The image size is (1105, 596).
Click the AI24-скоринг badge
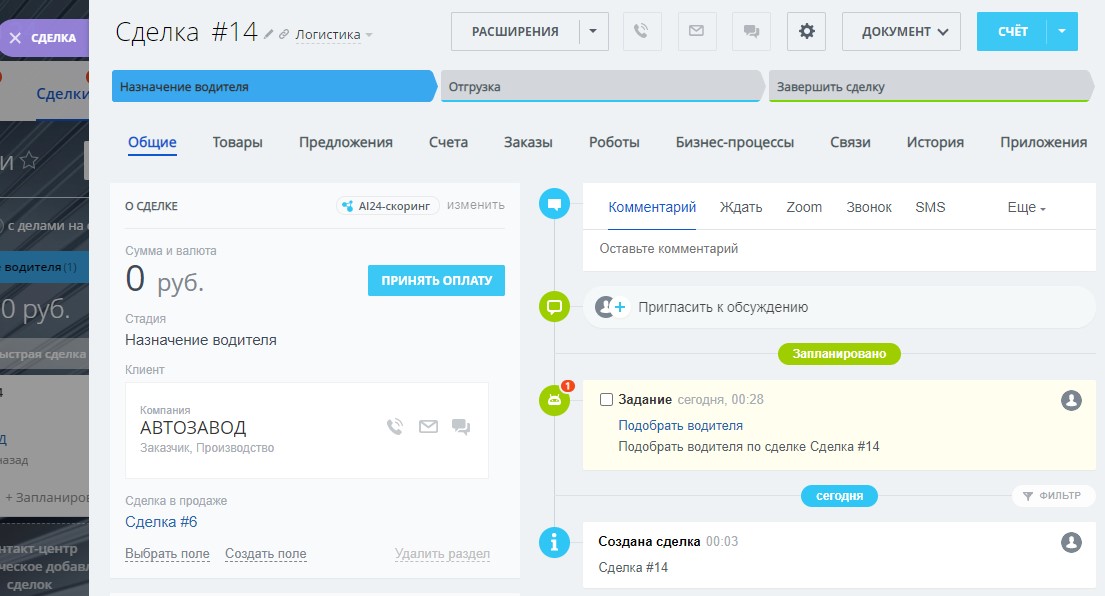(x=387, y=206)
